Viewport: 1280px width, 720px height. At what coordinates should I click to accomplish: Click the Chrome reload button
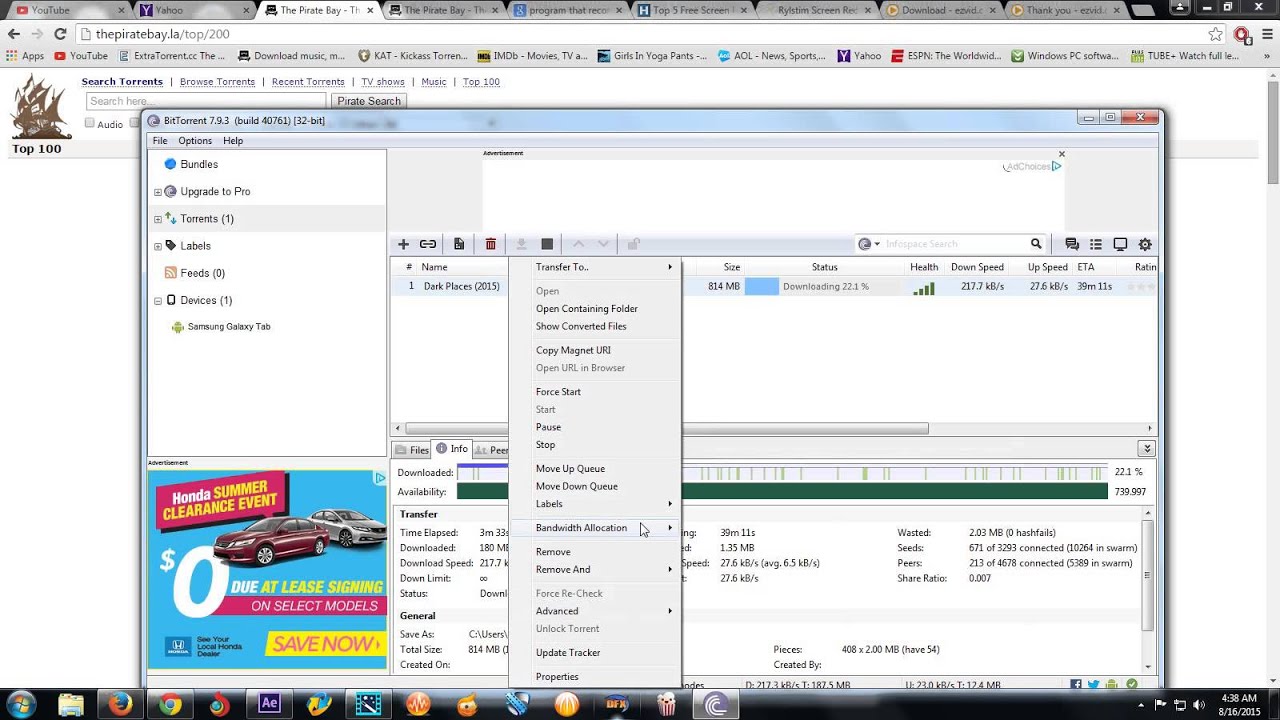point(60,34)
